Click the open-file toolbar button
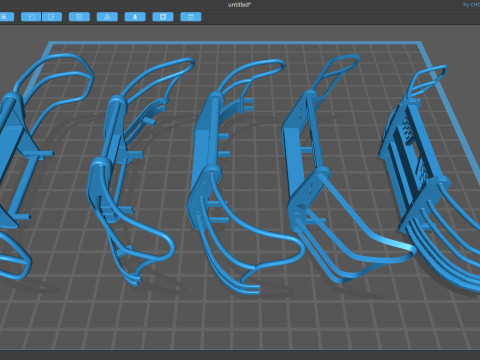The image size is (480, 360). pyautogui.click(x=31, y=17)
